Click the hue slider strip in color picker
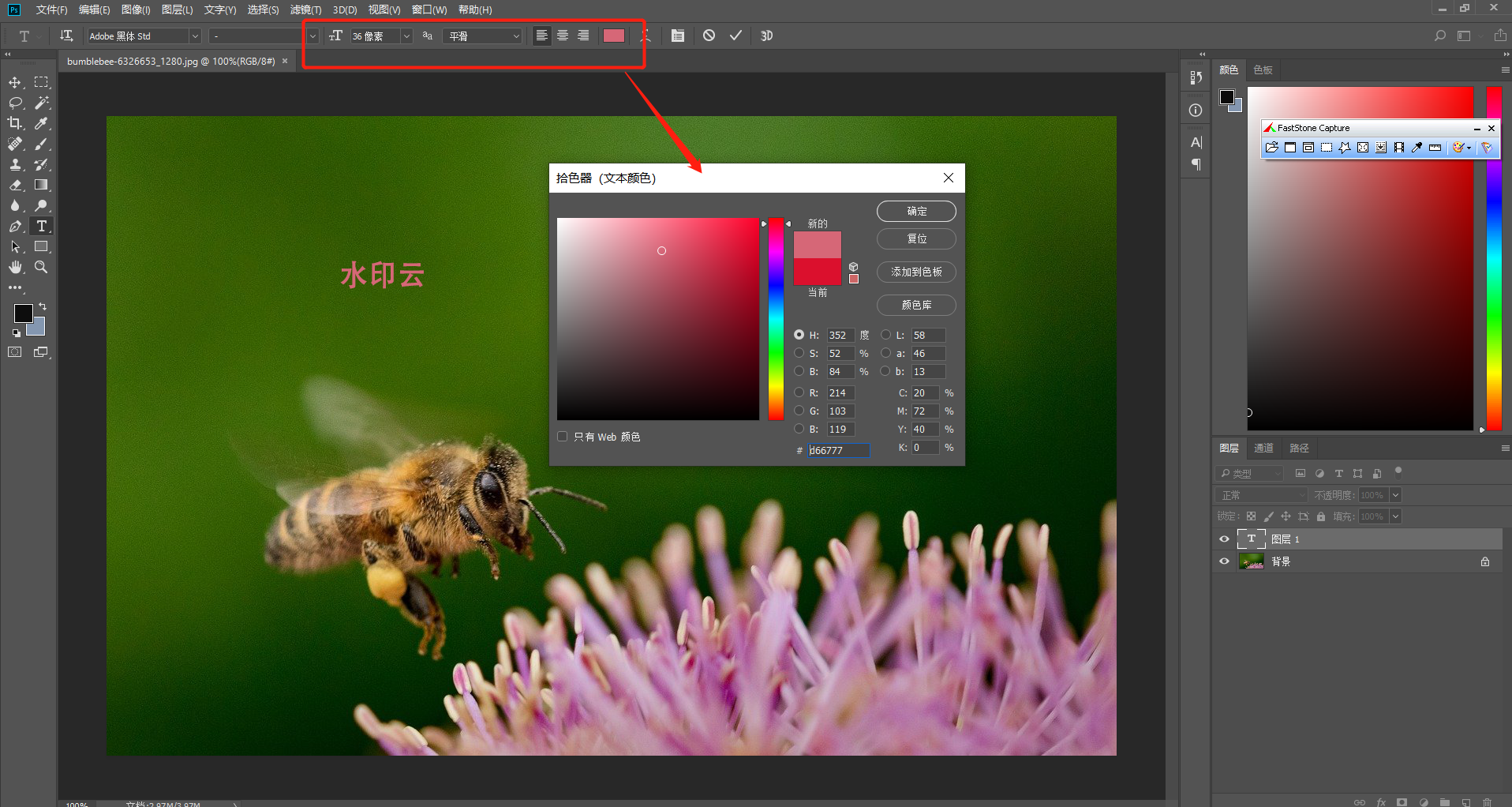This screenshot has width=1512, height=807. pos(777,319)
